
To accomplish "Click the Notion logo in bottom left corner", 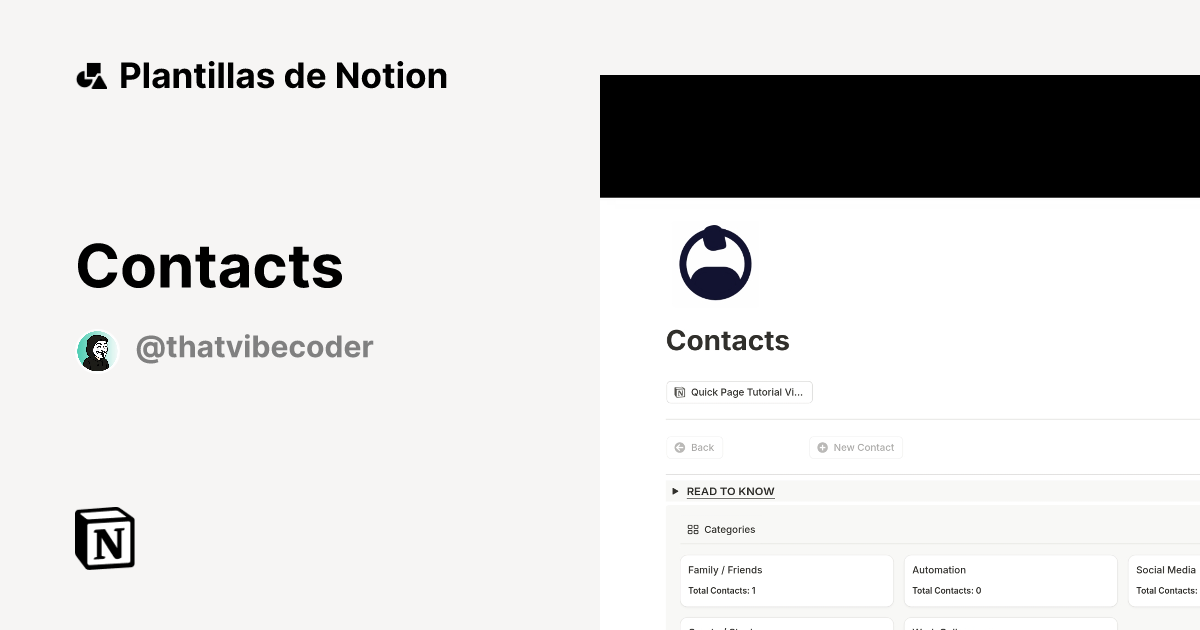I will click(x=104, y=538).
